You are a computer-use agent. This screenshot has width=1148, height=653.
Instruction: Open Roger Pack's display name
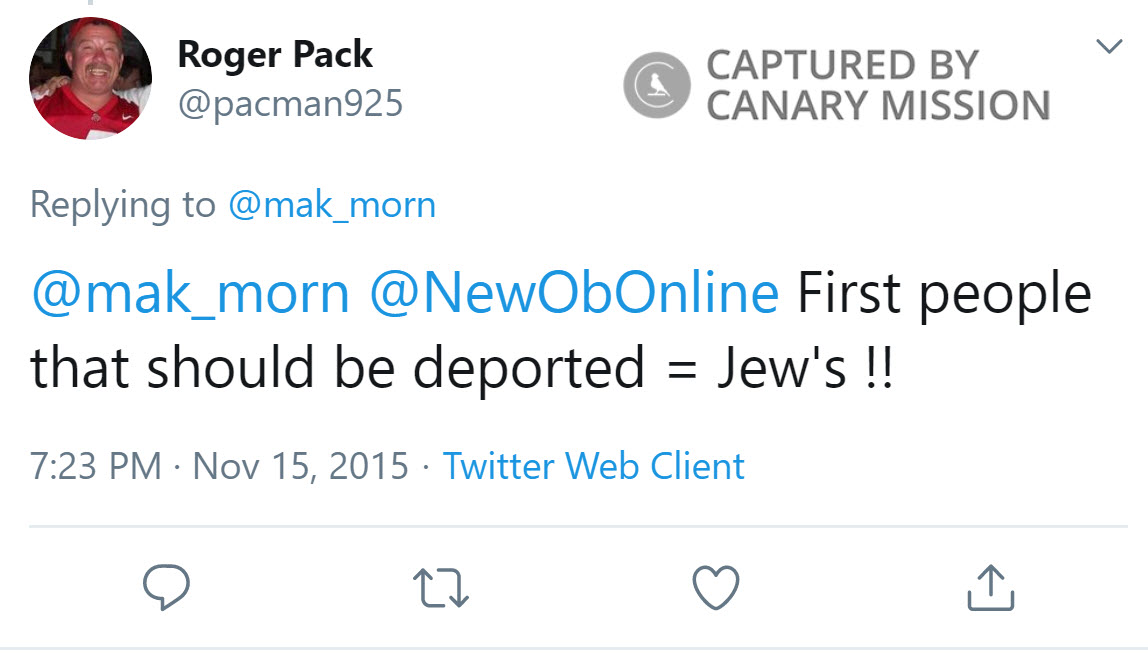click(x=275, y=55)
